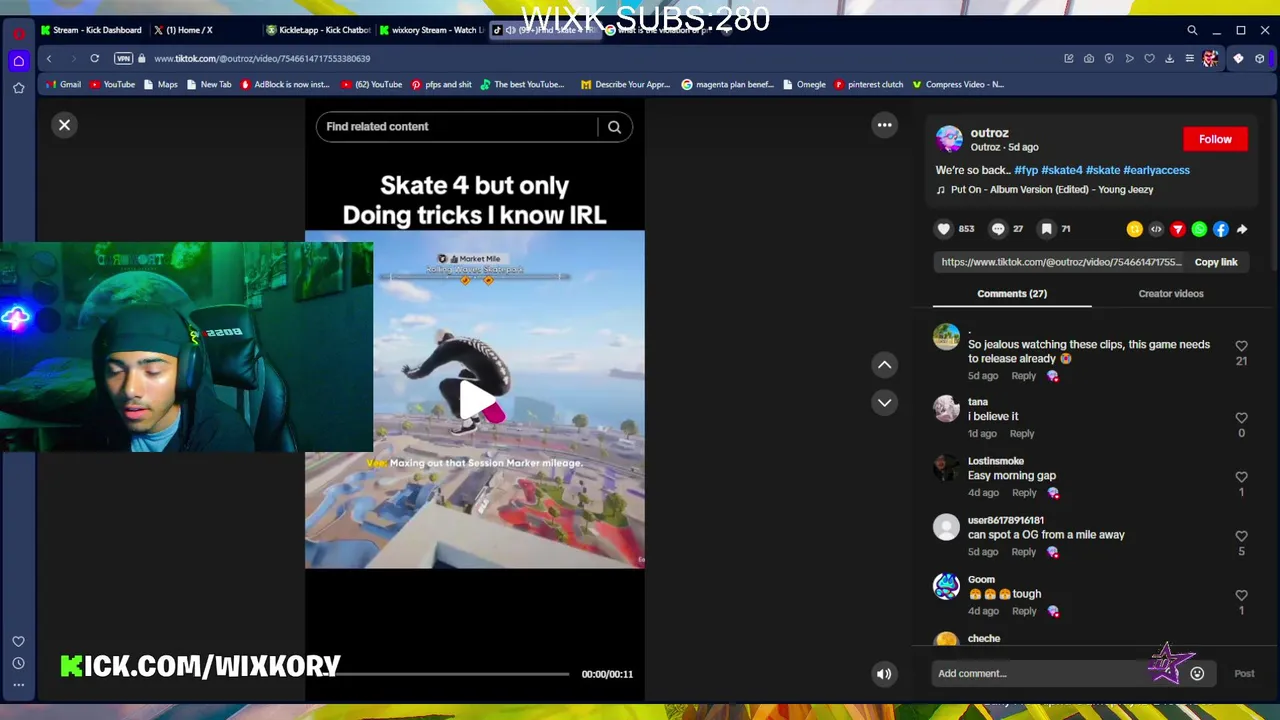
Task: Like the video using the heart icon
Action: (943, 229)
